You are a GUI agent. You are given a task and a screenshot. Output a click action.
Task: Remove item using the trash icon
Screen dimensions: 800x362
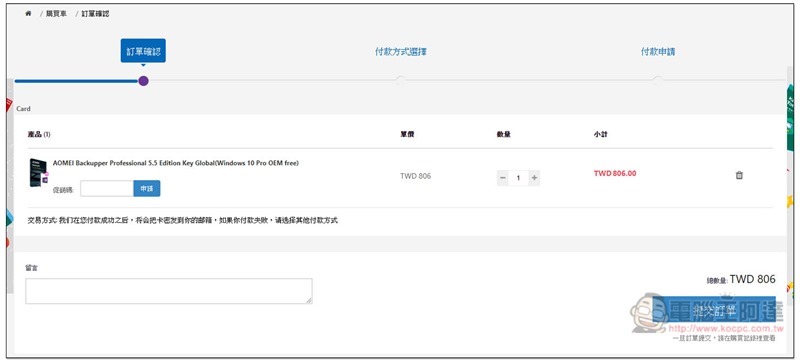pyautogui.click(x=739, y=175)
